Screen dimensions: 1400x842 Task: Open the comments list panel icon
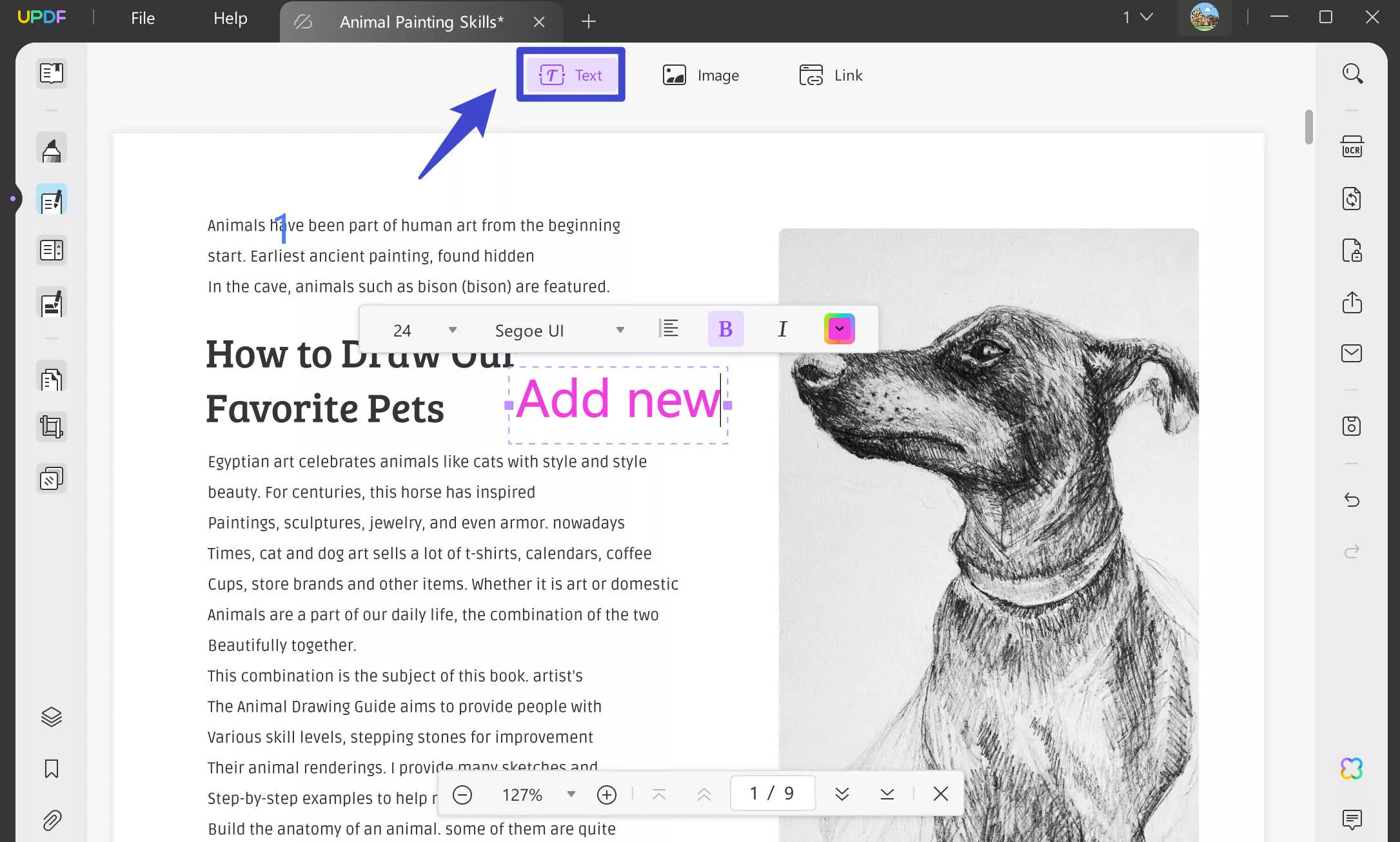[1352, 819]
